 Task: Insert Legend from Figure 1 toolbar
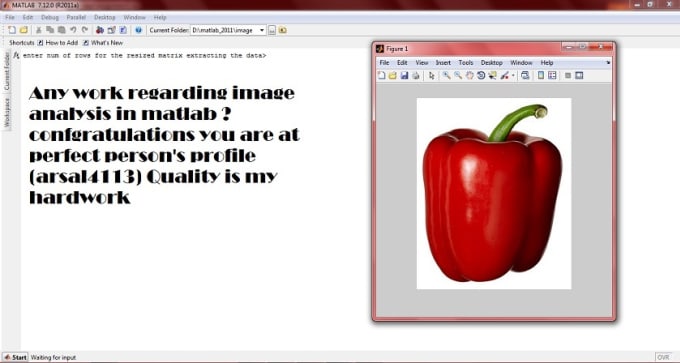(552, 75)
